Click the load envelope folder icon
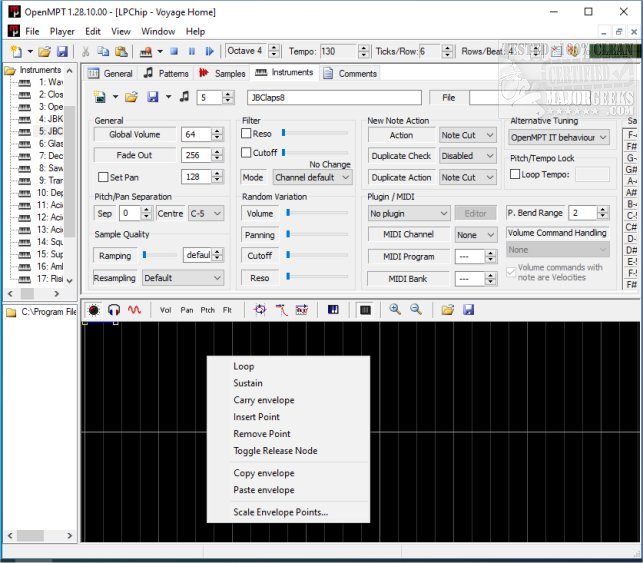The image size is (643, 563). point(447,310)
